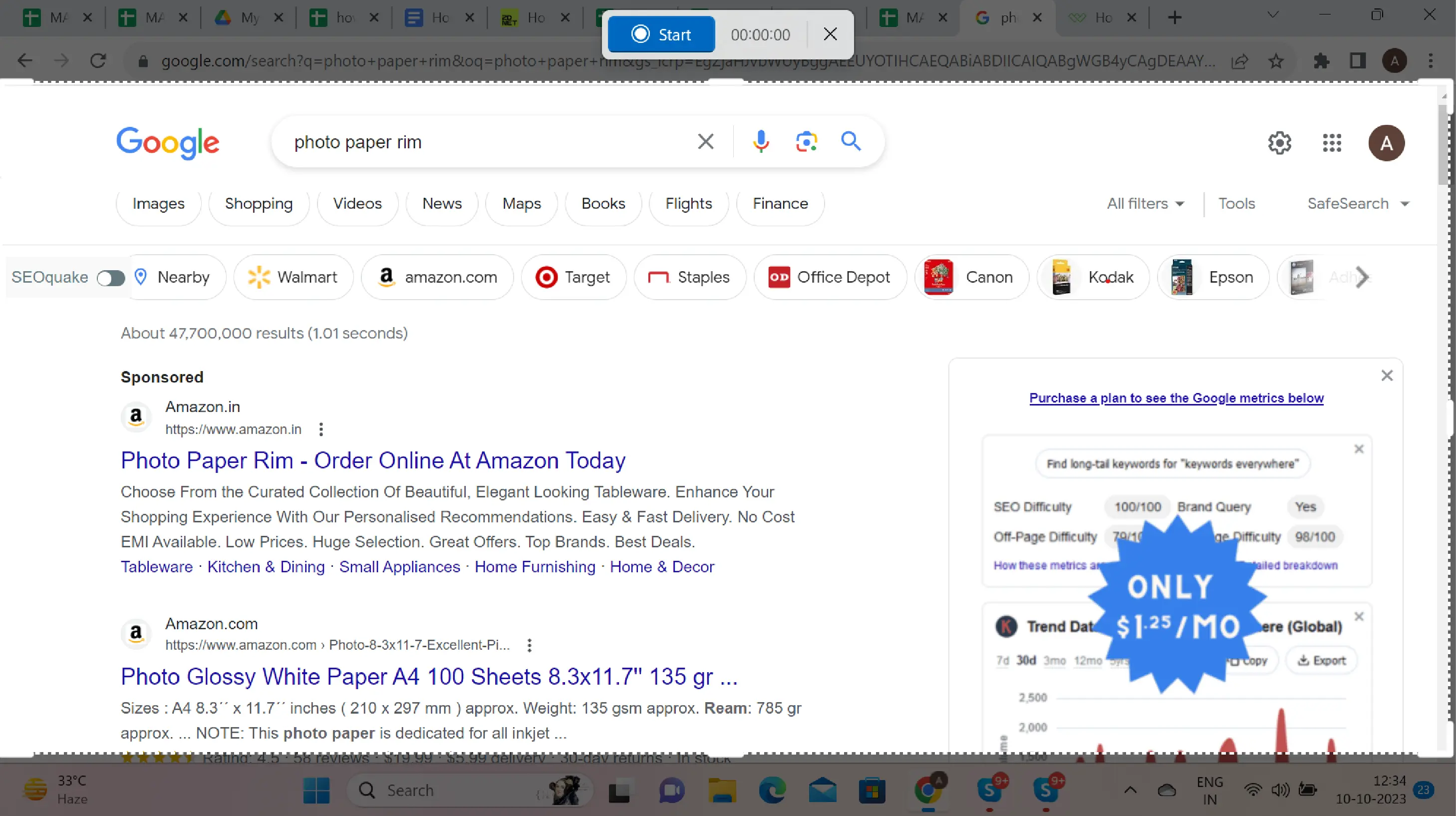Show more store chips with right chevron
The height and width of the screenshot is (816, 1456).
click(1362, 277)
